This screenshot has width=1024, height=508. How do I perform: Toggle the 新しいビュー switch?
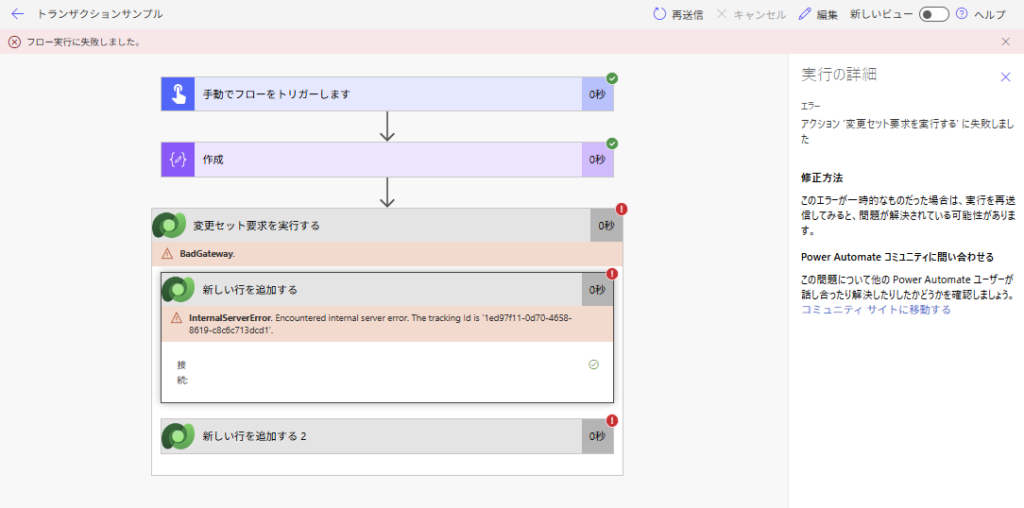click(x=934, y=14)
